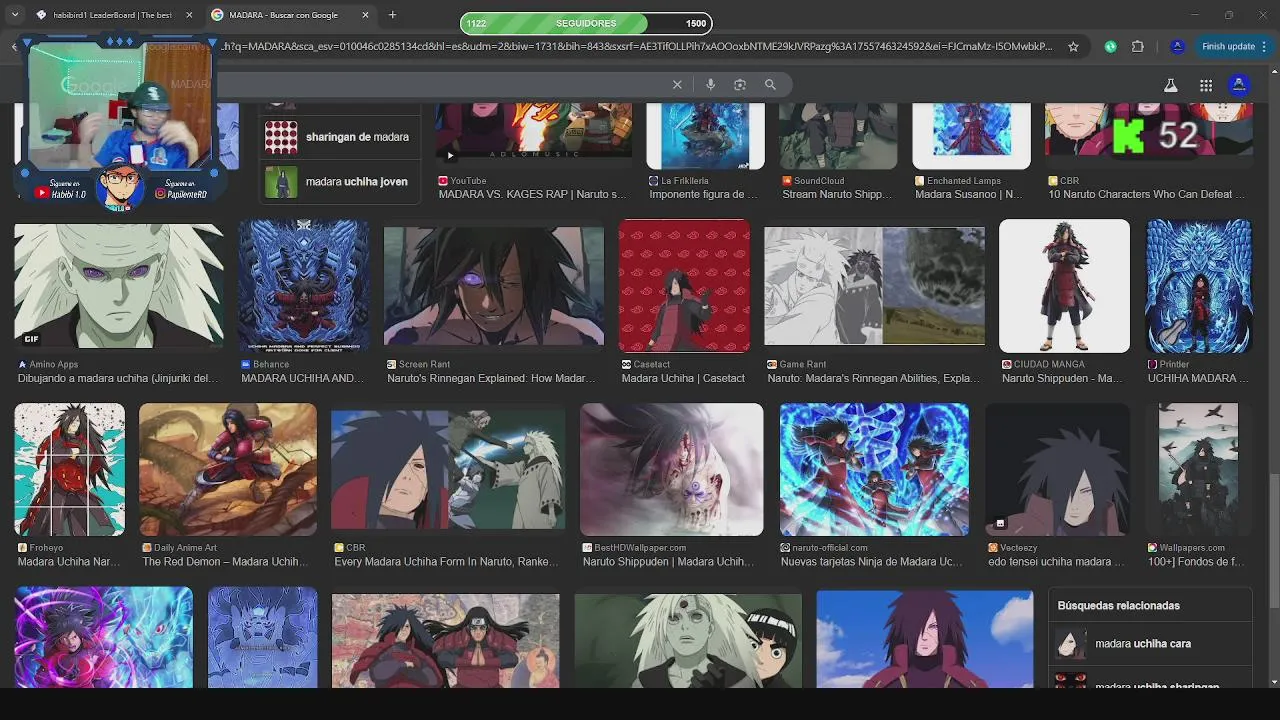1280x720 pixels.
Task: Click Printler UCHIHA MADARA caption
Action: tap(1198, 379)
